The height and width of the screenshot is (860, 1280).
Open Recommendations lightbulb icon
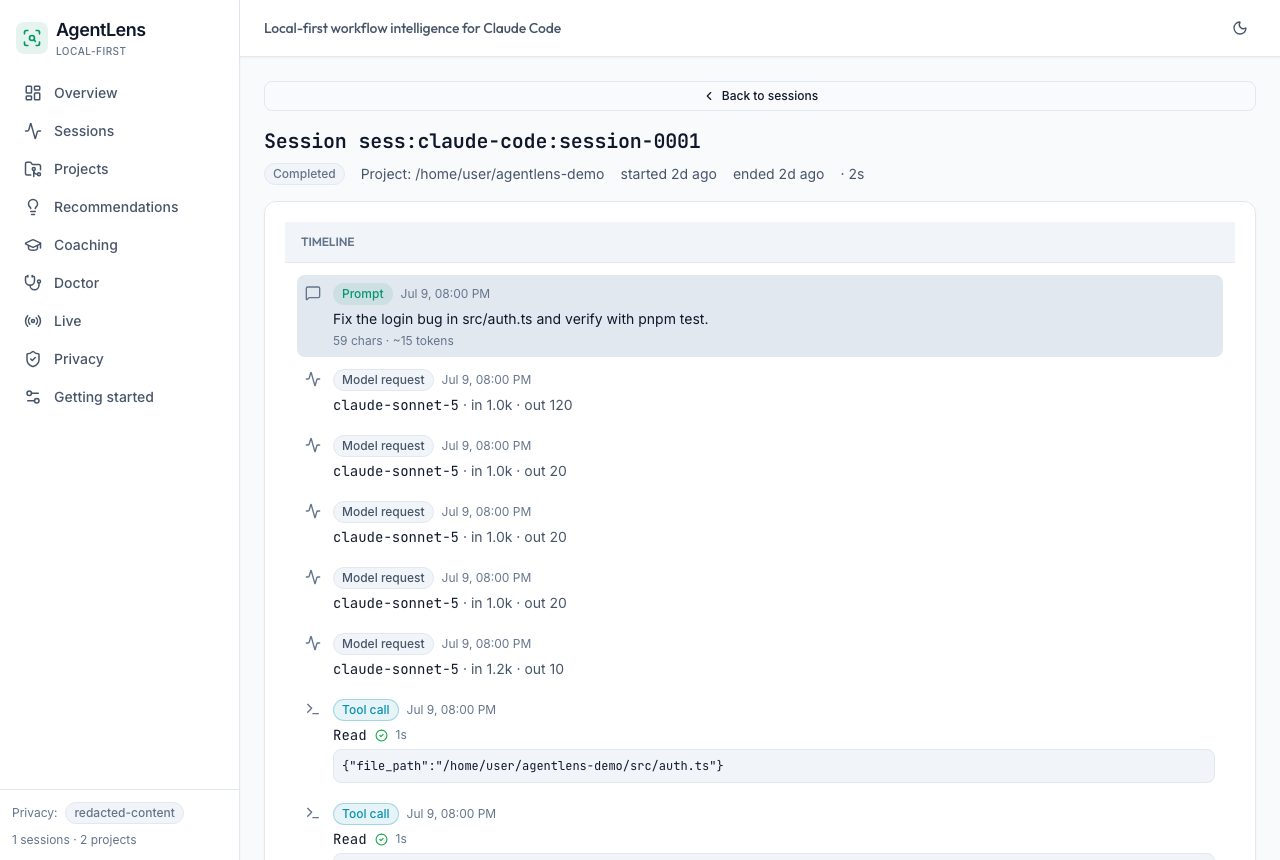click(x=33, y=207)
